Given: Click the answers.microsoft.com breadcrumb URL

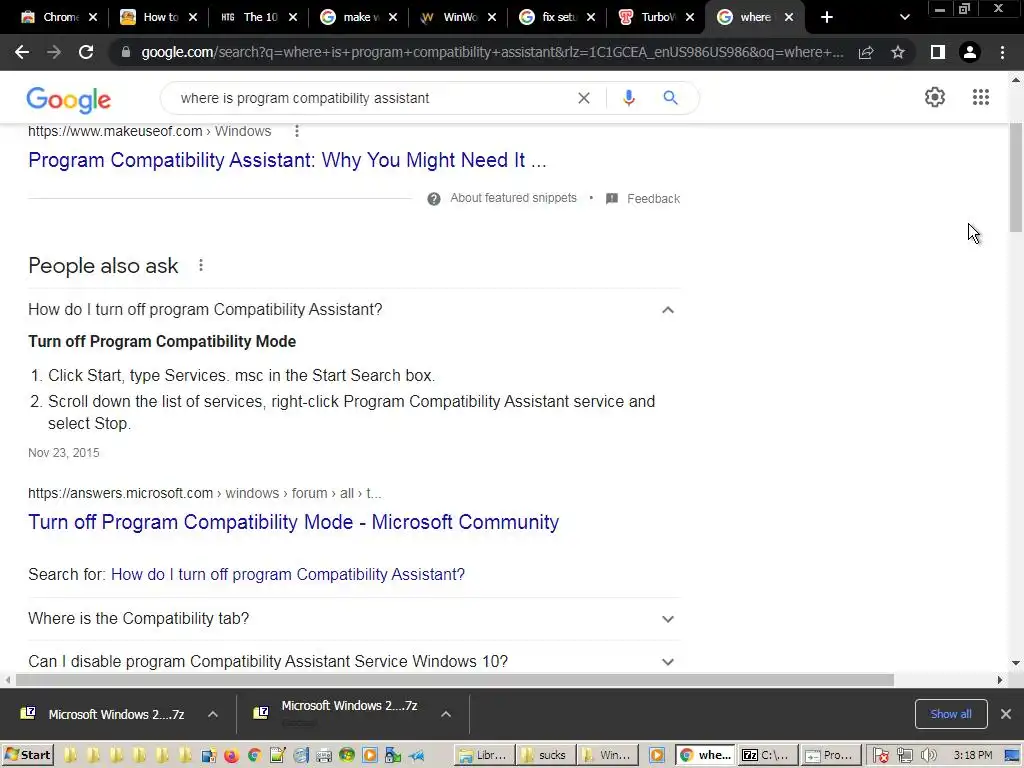Looking at the screenshot, I should [204, 493].
